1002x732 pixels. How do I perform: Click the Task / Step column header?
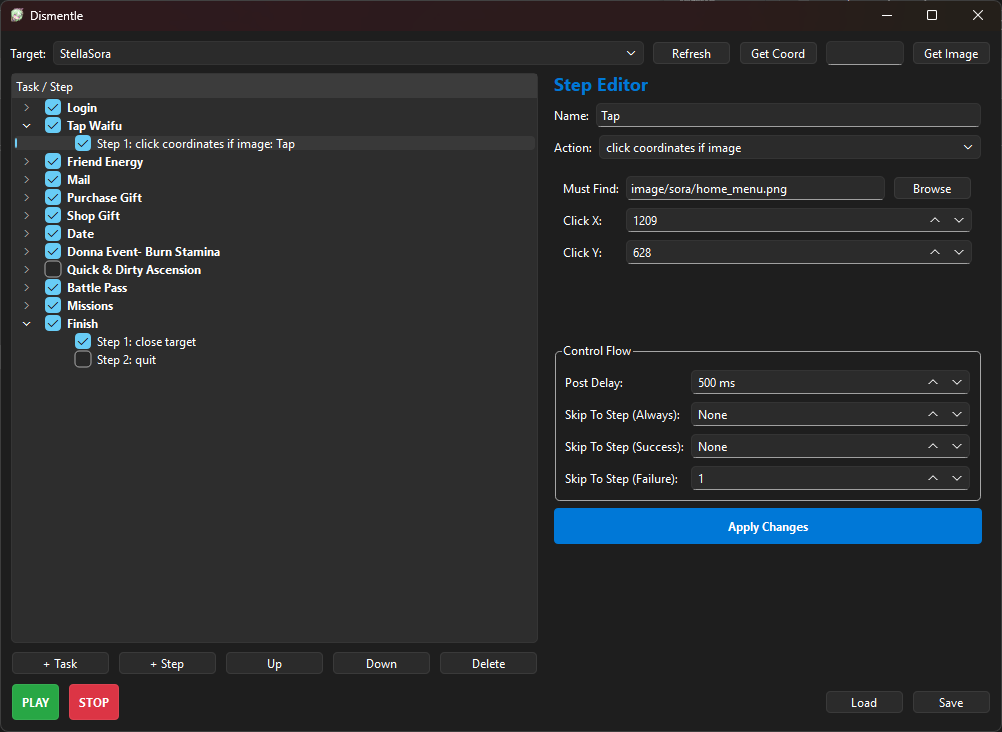(x=274, y=86)
